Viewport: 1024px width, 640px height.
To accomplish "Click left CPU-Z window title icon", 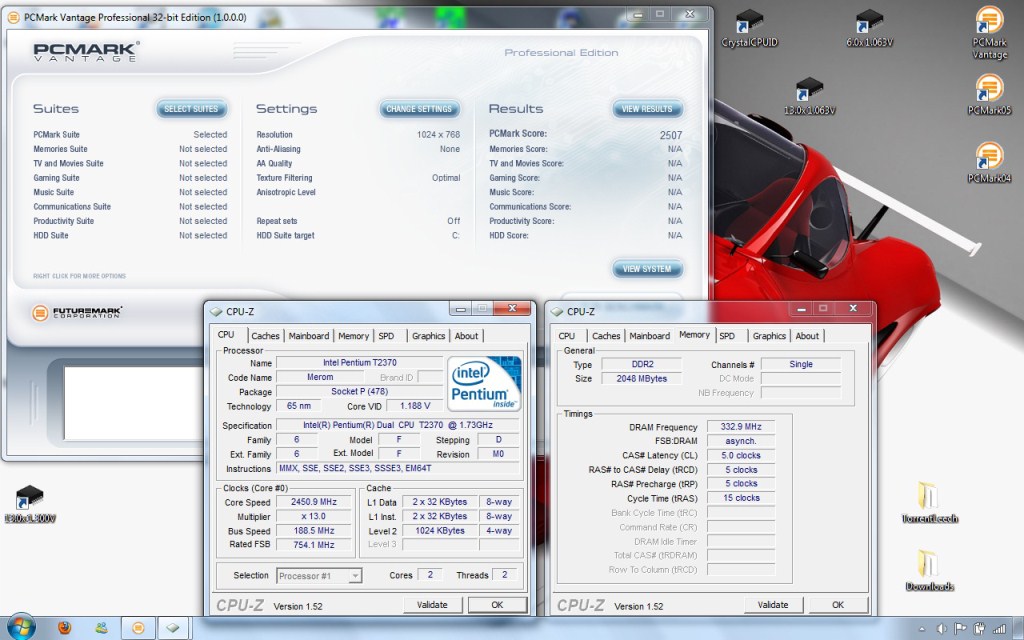I will [216, 312].
